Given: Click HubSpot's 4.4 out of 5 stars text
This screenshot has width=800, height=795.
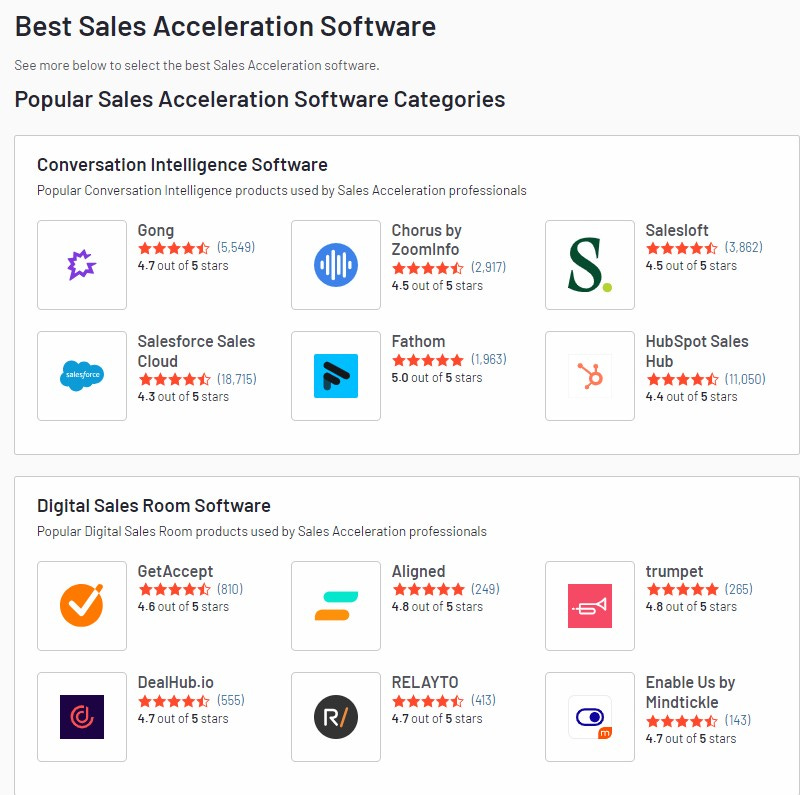Looking at the screenshot, I should tap(691, 396).
